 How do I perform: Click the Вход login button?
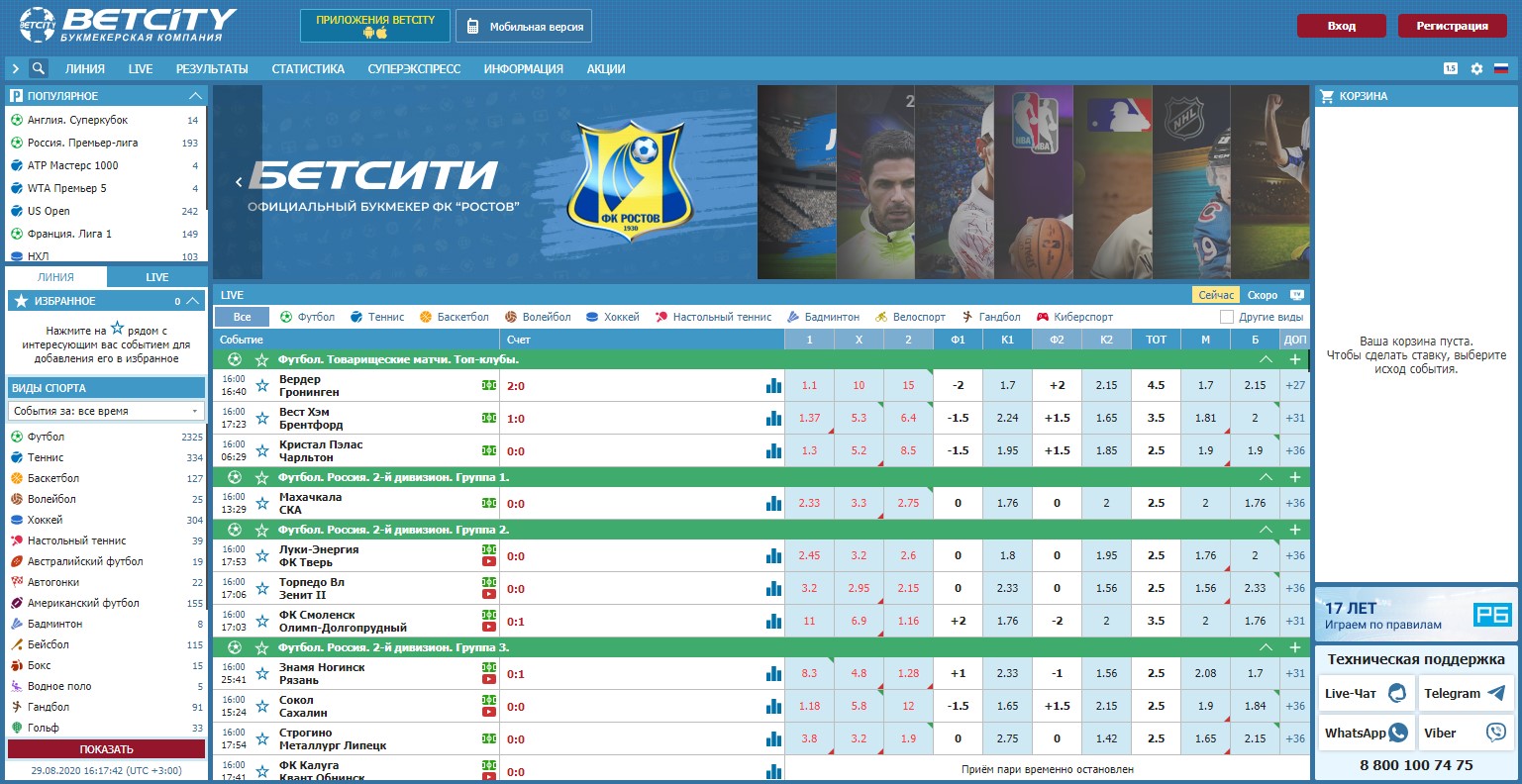click(x=1342, y=26)
